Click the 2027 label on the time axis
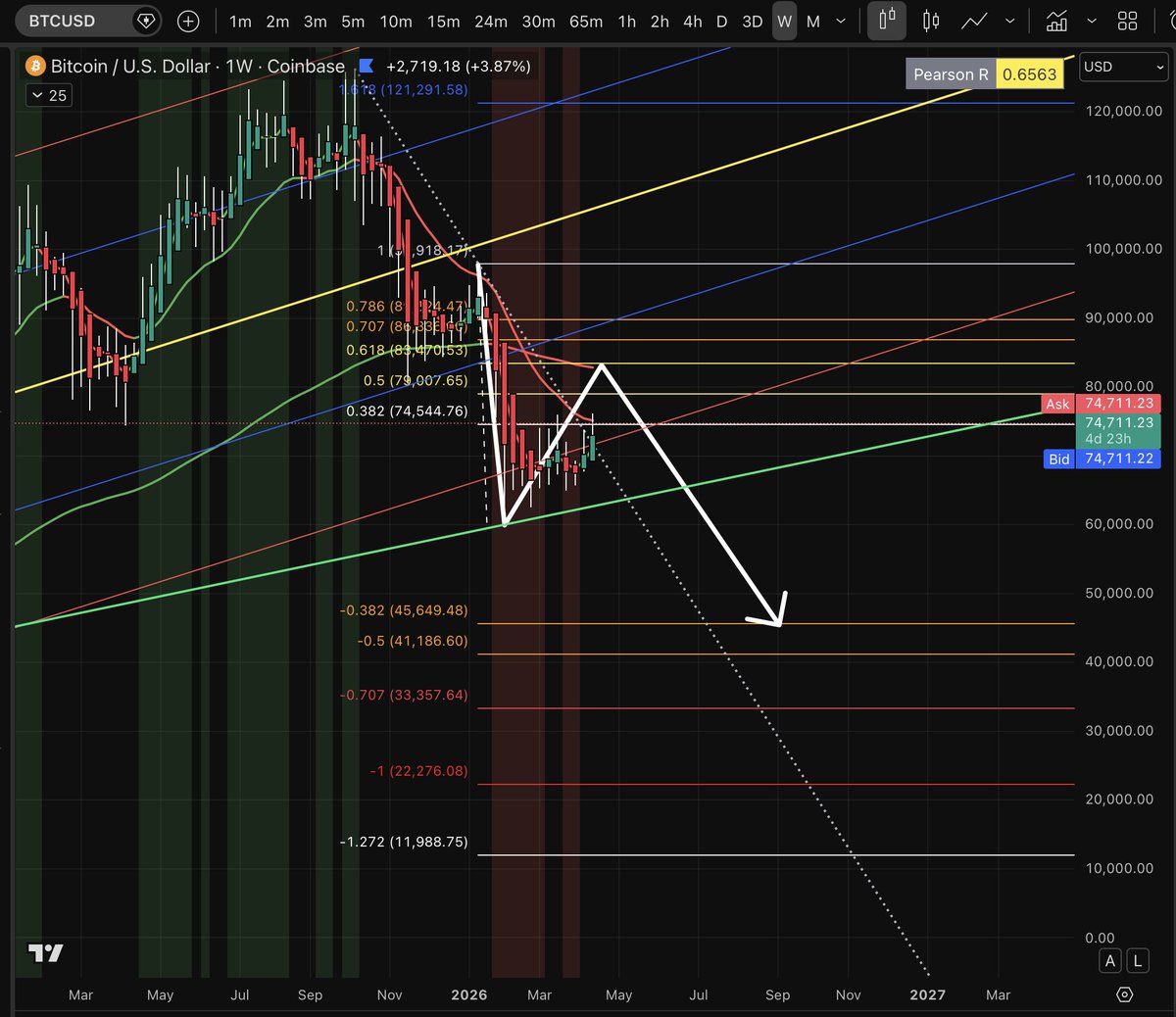 928,994
